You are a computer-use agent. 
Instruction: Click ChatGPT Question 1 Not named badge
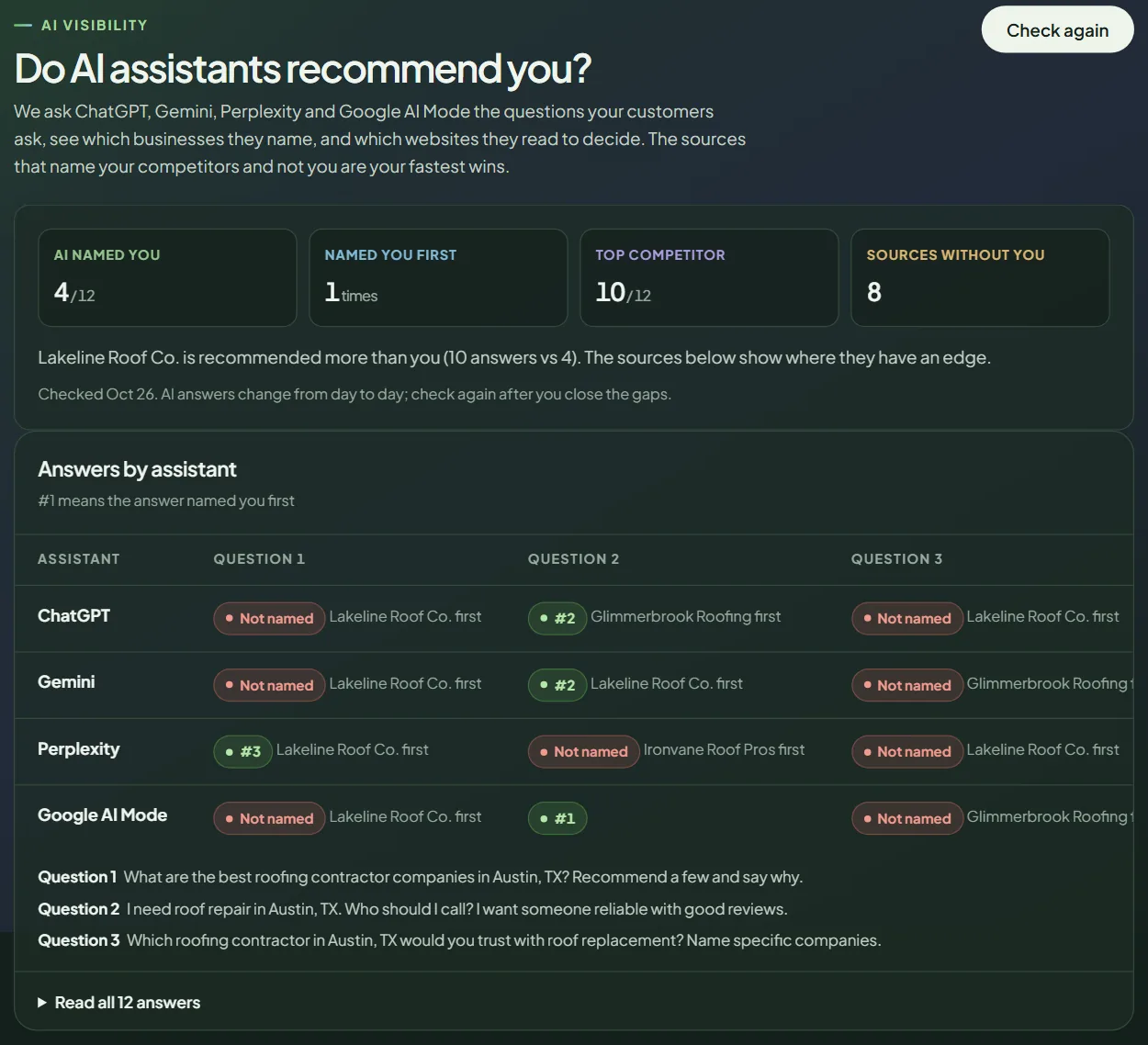click(x=269, y=618)
